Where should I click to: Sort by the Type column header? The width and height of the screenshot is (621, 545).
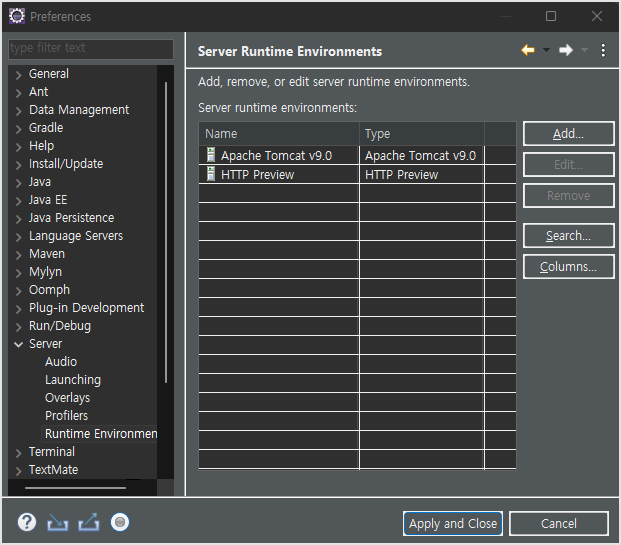pyautogui.click(x=421, y=134)
